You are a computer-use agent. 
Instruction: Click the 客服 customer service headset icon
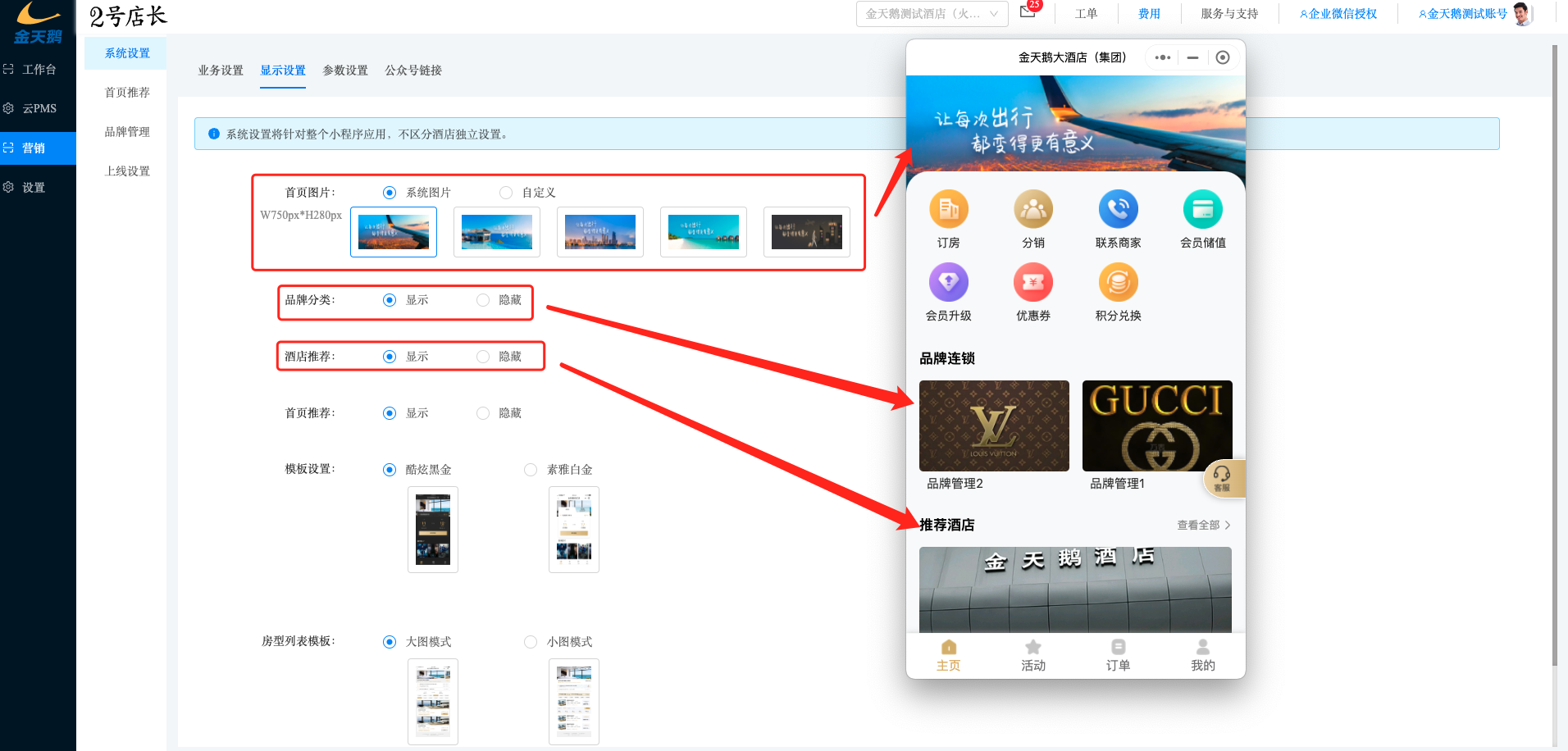1224,479
